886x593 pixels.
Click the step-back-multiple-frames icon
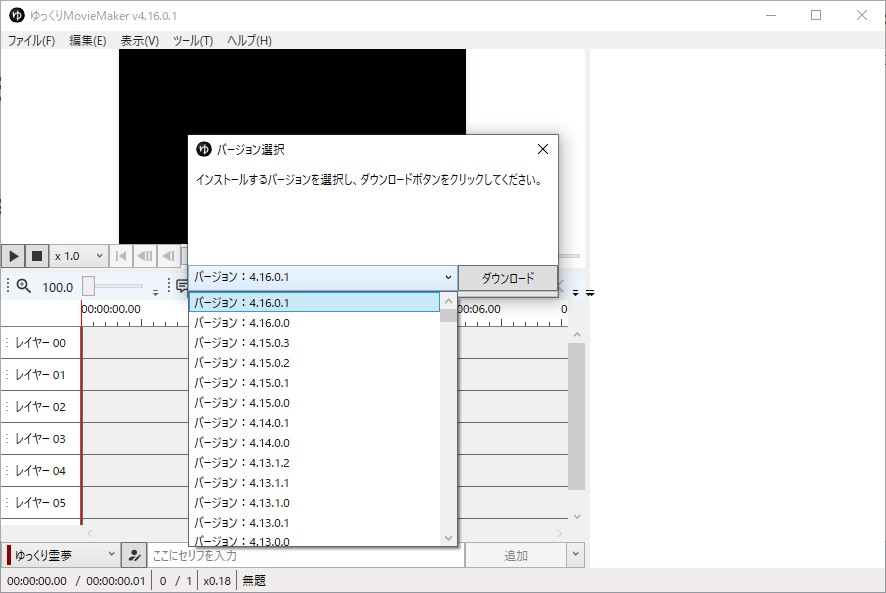[145, 256]
